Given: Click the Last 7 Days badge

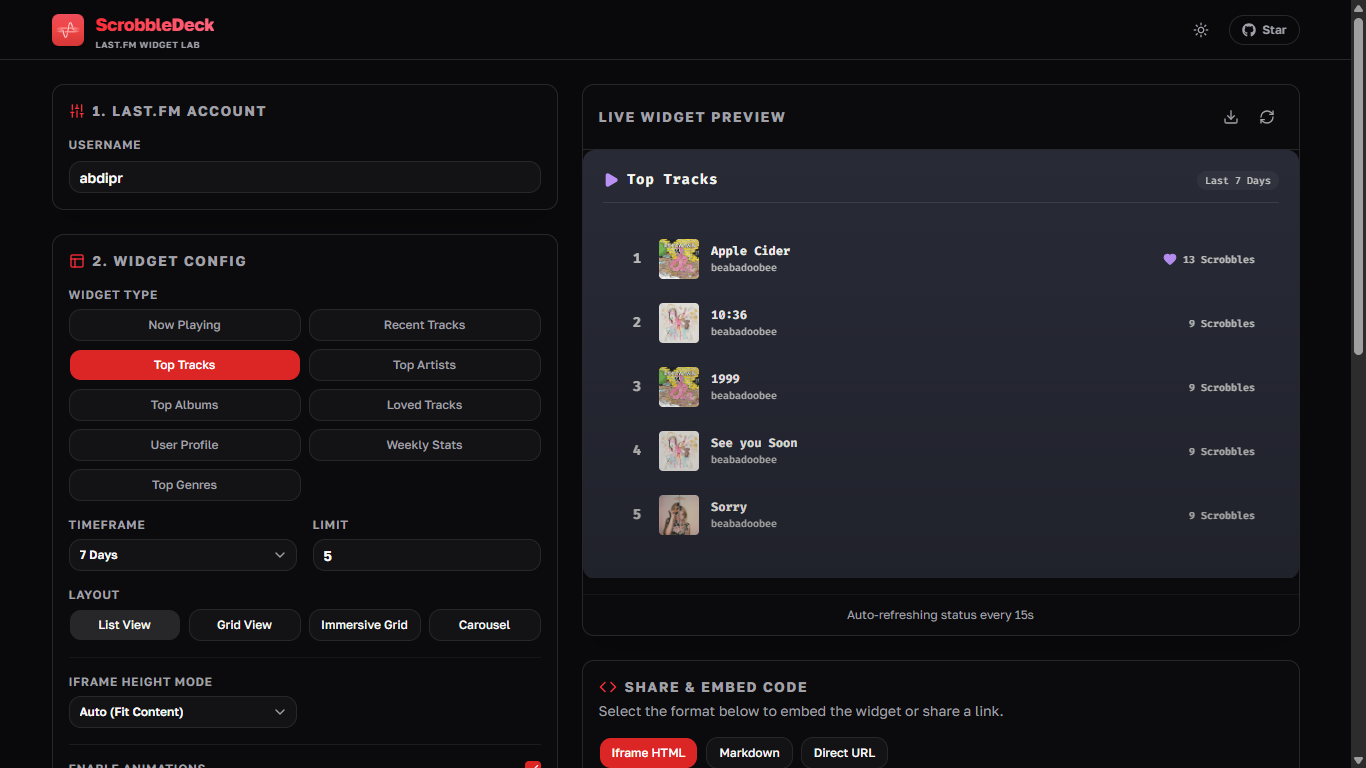Looking at the screenshot, I should point(1238,181).
